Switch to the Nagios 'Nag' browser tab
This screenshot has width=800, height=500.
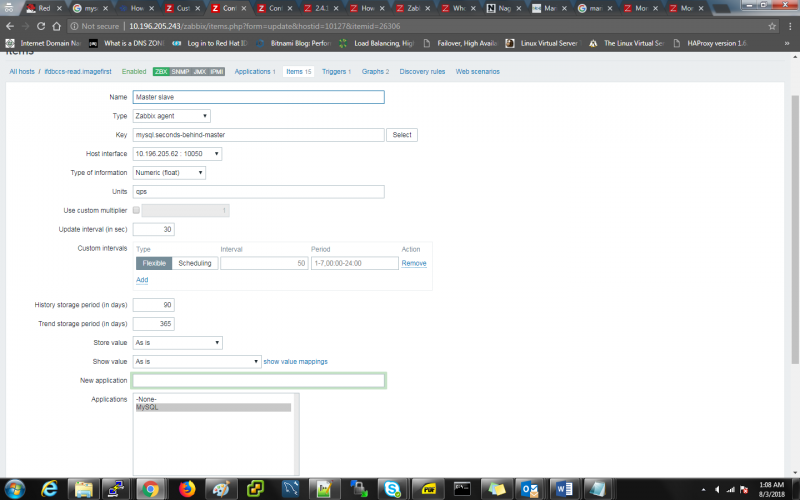[504, 8]
